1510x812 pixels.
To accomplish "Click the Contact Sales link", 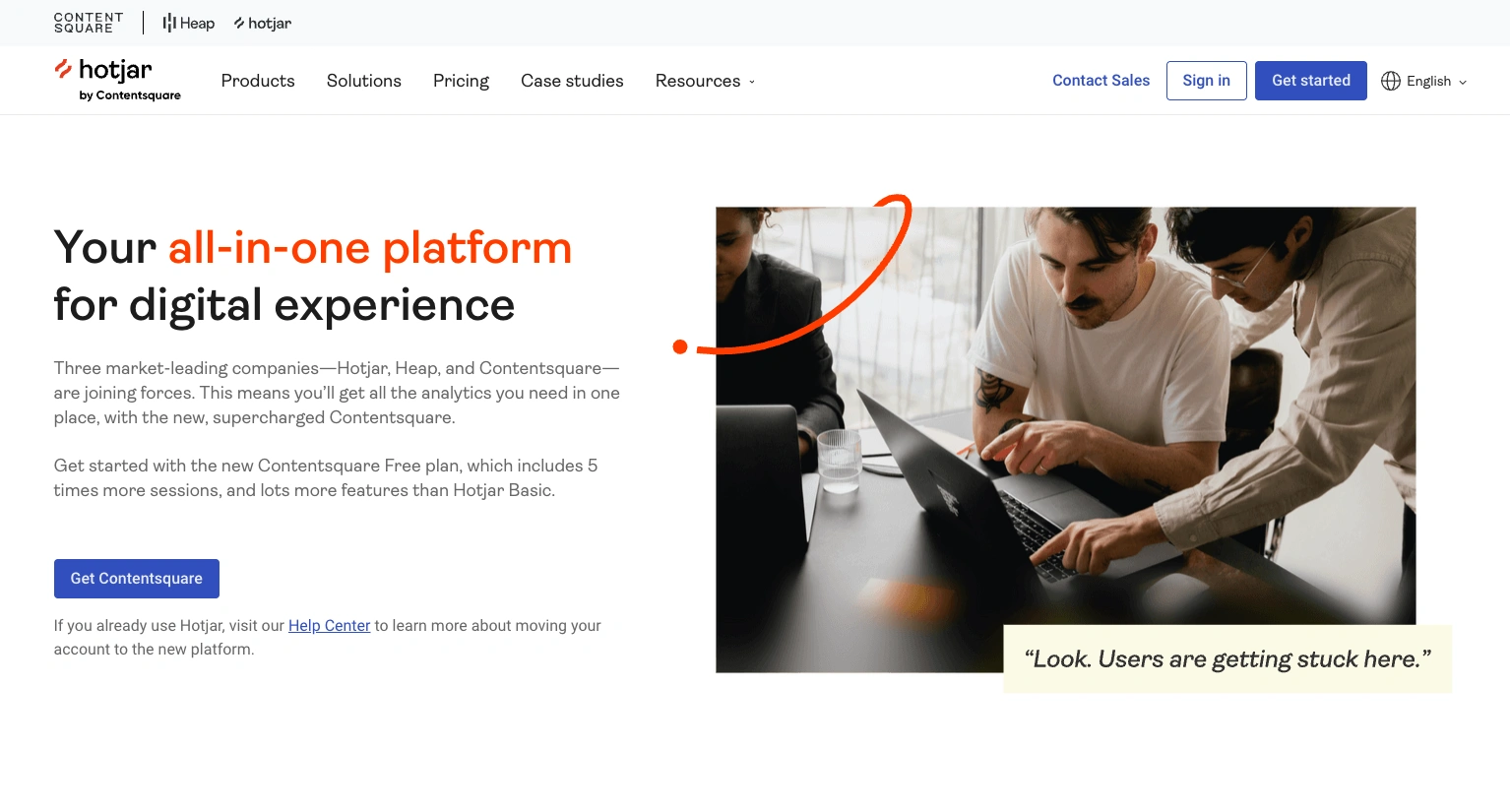I will point(1101,81).
